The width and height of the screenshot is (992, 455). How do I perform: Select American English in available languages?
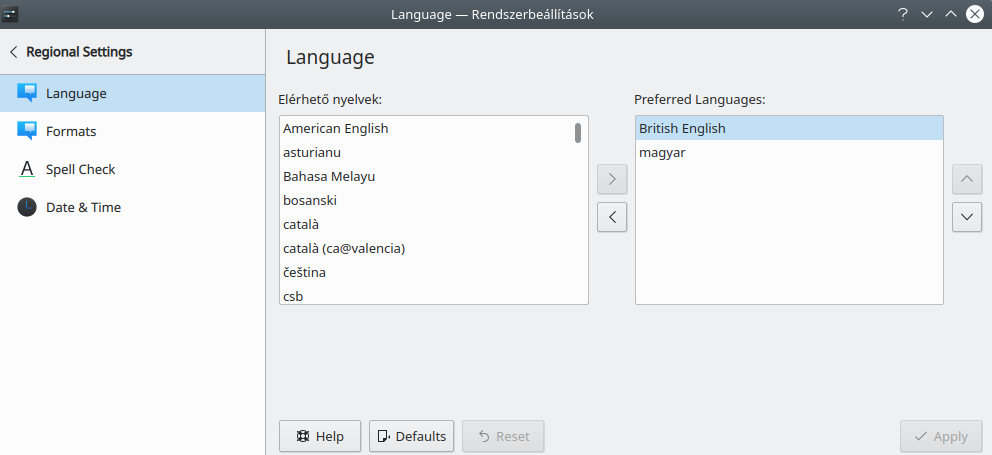coord(336,128)
